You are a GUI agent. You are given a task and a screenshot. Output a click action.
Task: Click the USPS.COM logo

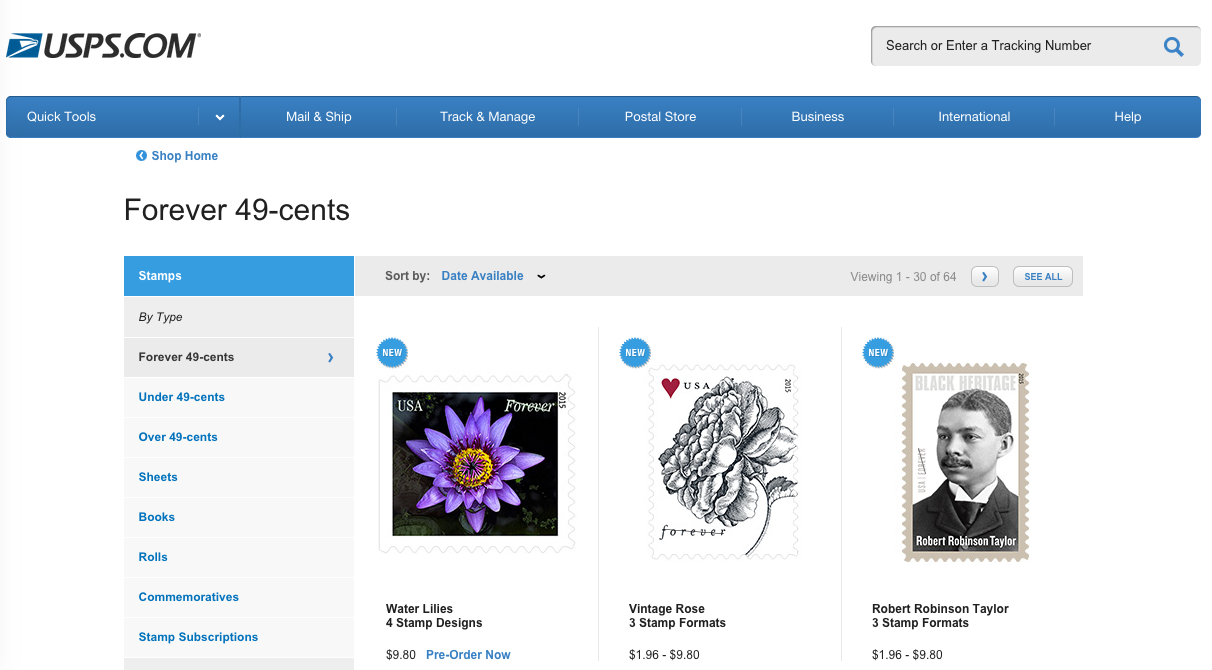click(x=104, y=45)
